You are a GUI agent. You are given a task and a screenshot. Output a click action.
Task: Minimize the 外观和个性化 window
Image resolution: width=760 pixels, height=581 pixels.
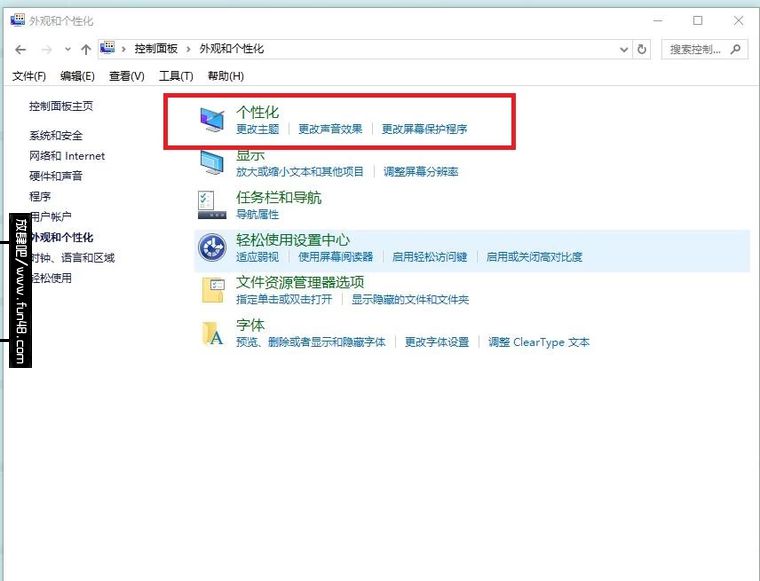point(658,21)
